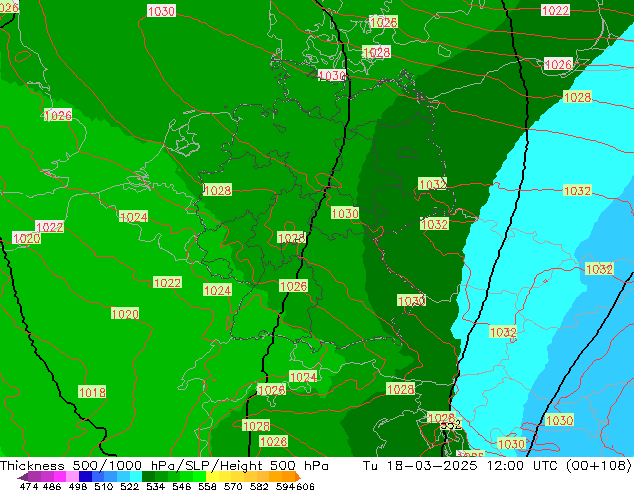Screen dimensions: 634x490
Task: Click the purple left arrow of color scale
Action: (23, 477)
